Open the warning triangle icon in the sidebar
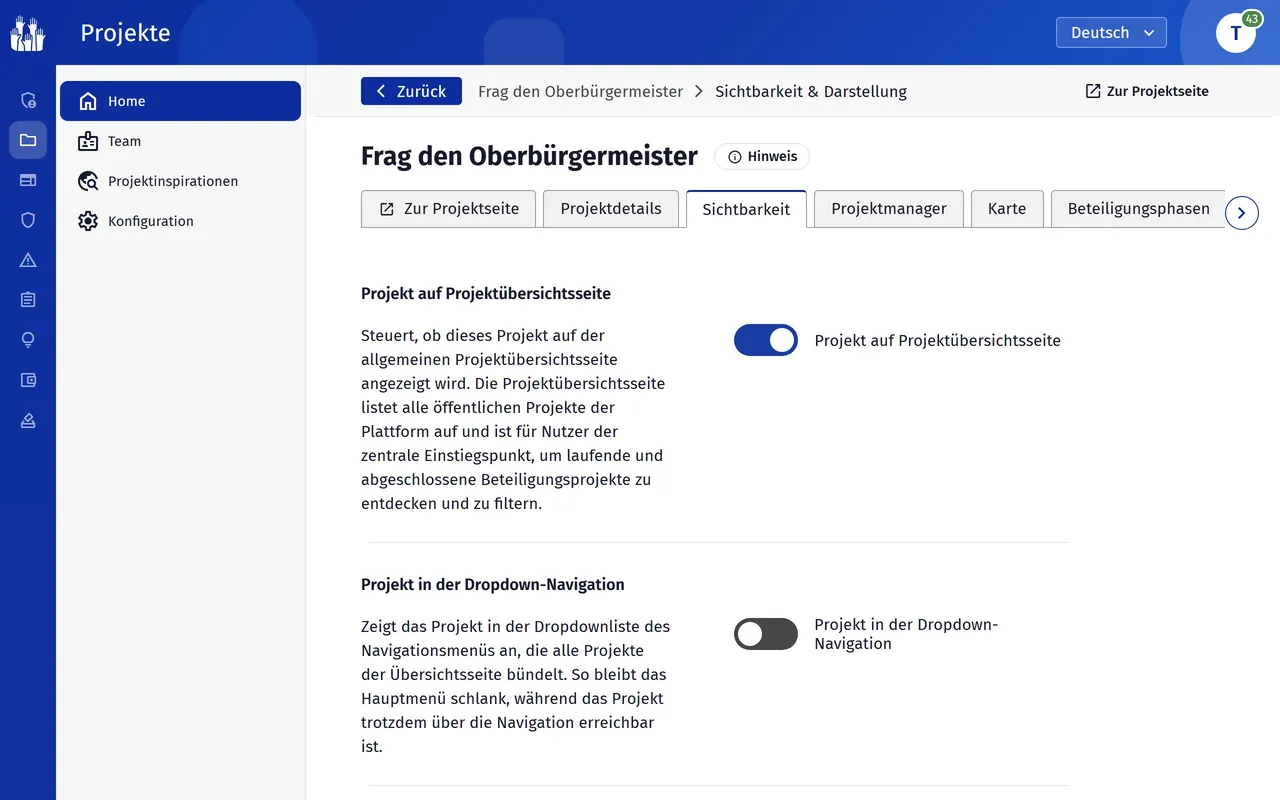This screenshot has width=1280, height=800. [28, 260]
